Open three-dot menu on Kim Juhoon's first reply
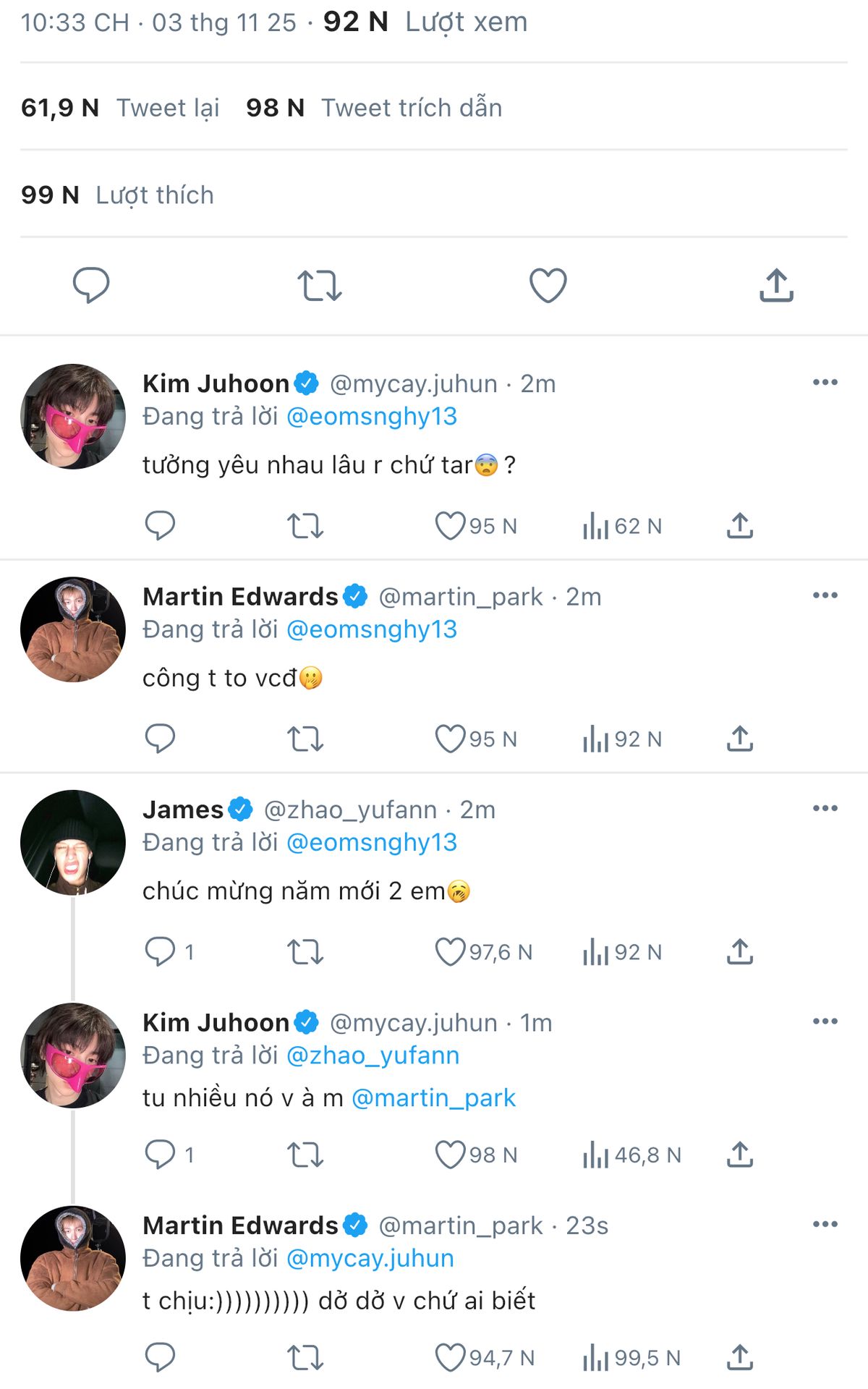Viewport: 868px width, 1389px height. 825,382
